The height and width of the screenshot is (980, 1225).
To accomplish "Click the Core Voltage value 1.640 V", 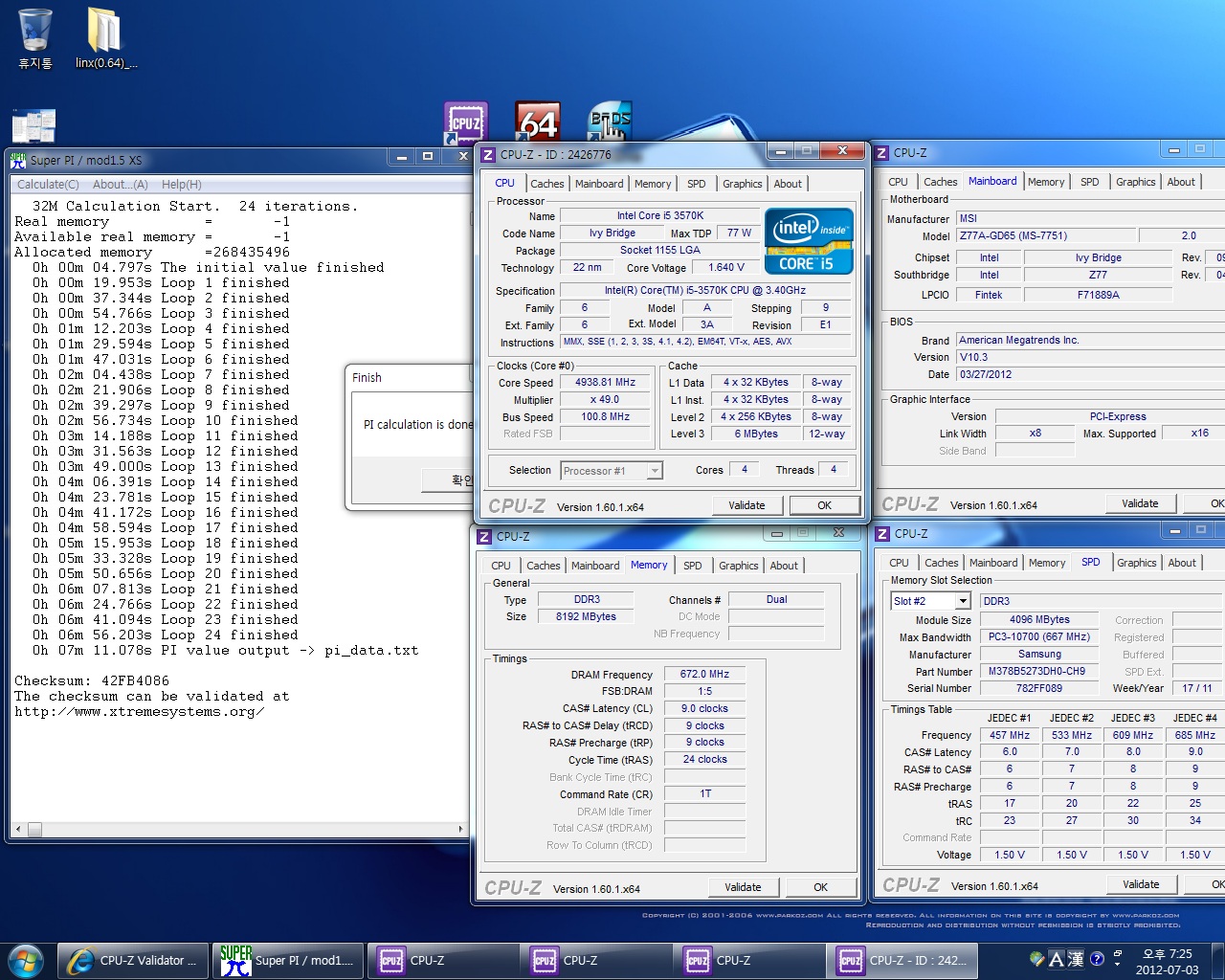I will [x=725, y=267].
